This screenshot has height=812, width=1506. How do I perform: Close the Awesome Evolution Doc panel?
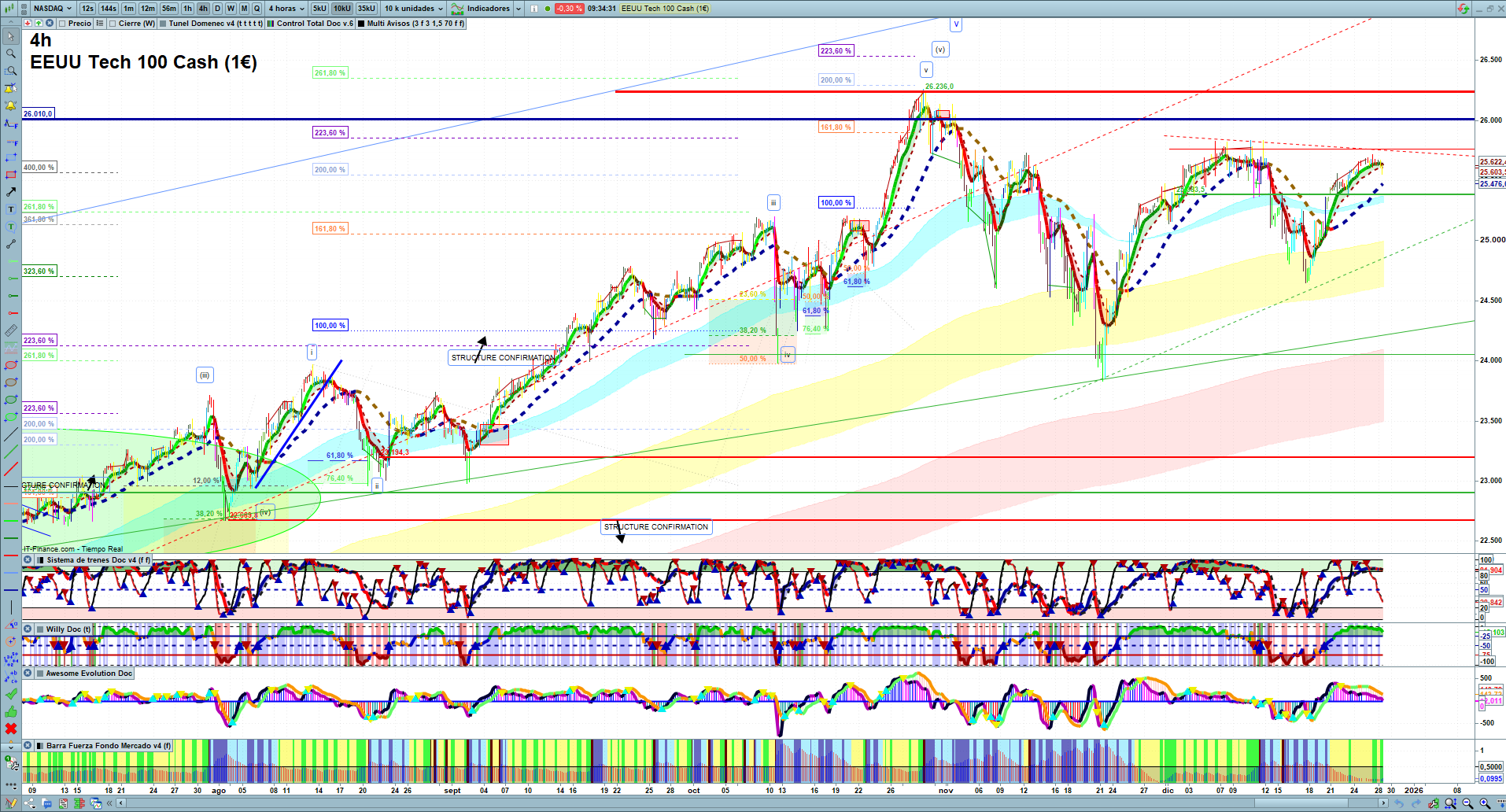click(x=28, y=674)
